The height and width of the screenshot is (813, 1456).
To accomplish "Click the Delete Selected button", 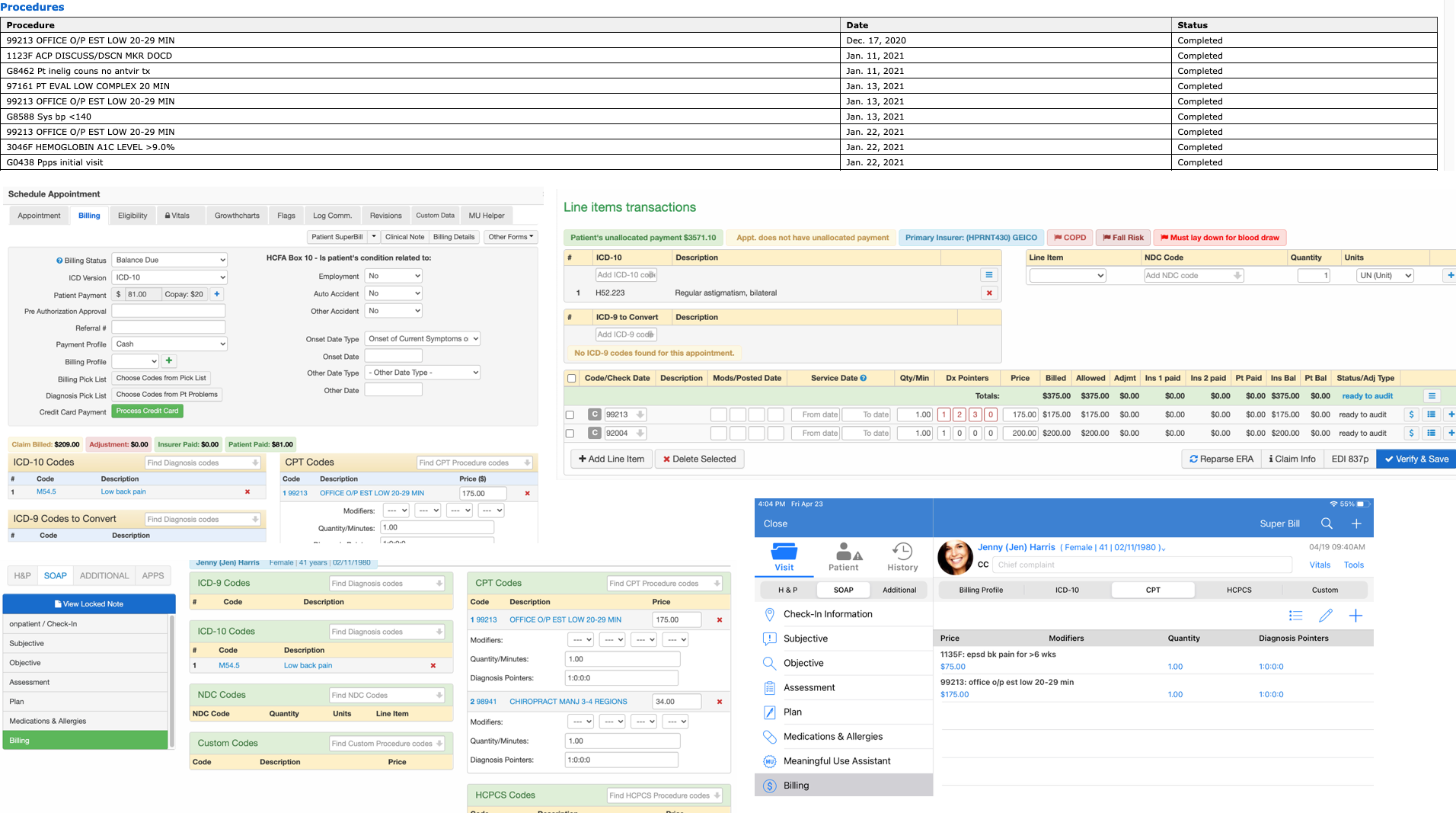I will click(x=699, y=459).
